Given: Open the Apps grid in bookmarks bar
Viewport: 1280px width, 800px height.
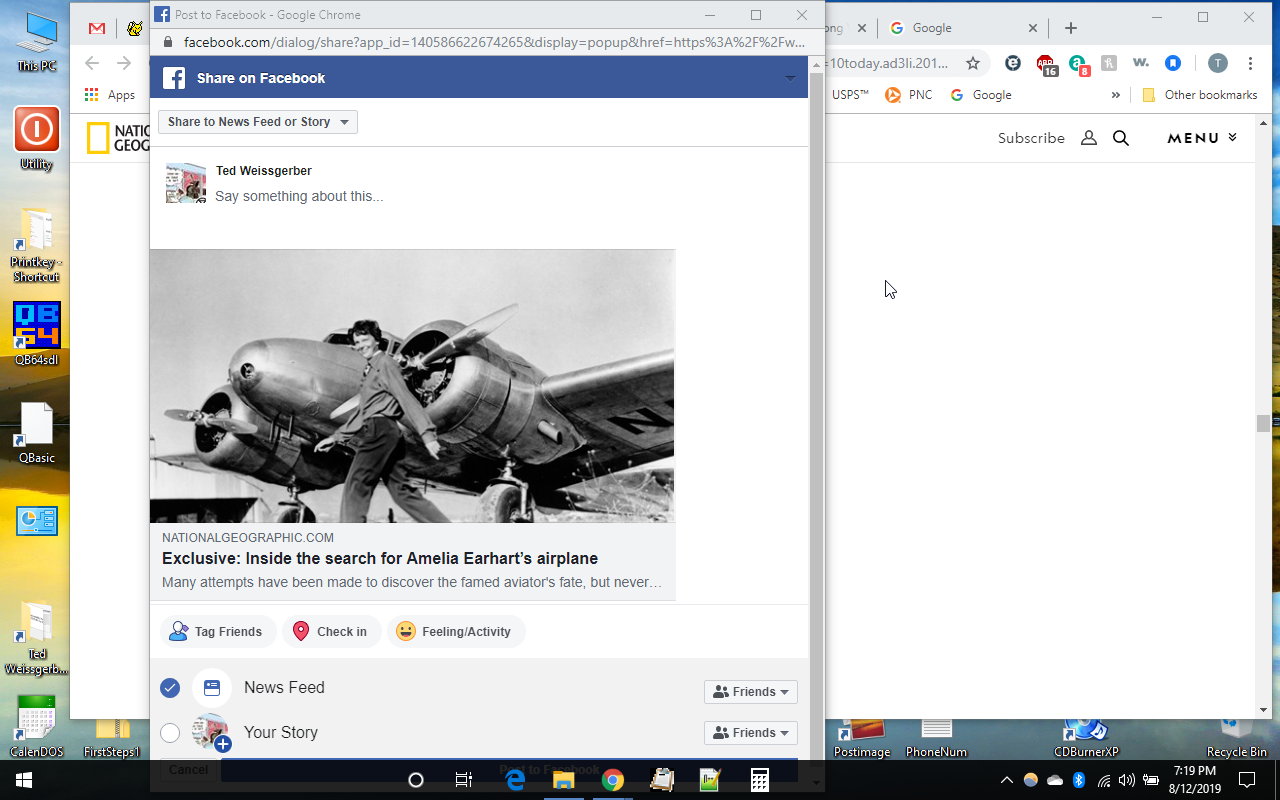Looking at the screenshot, I should tap(110, 95).
